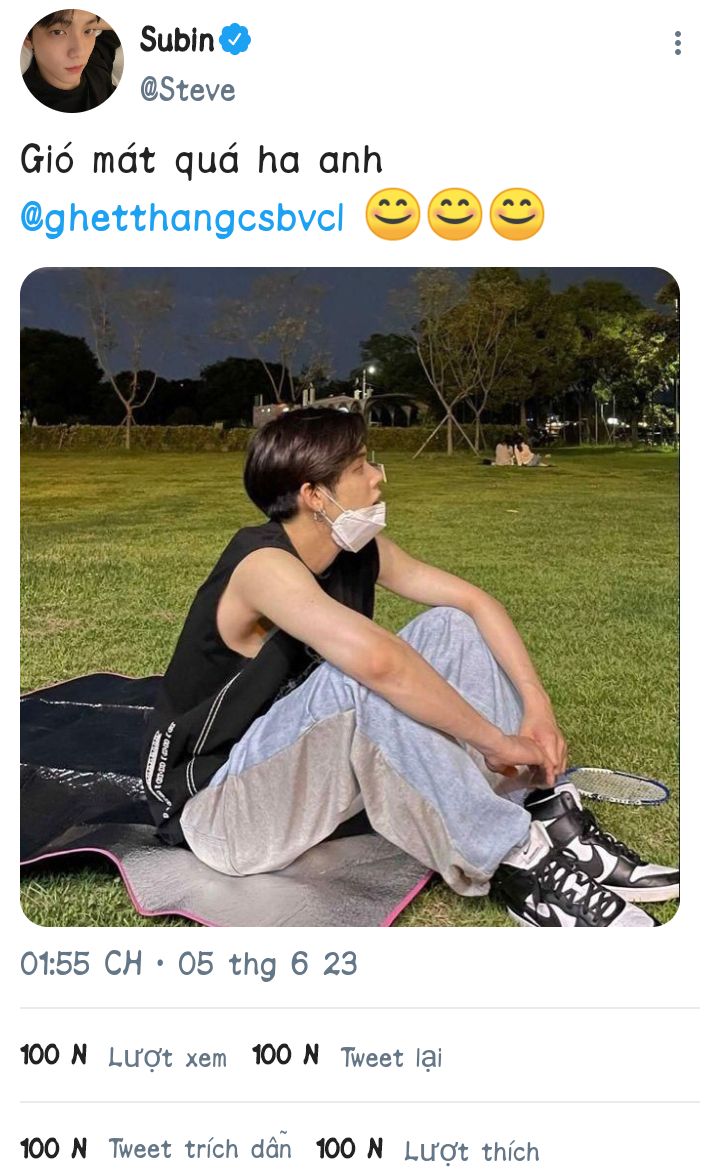Image resolution: width=719 pixels, height=1176 pixels.
Task: Click the date 05 thg 6 23
Action: [268, 964]
